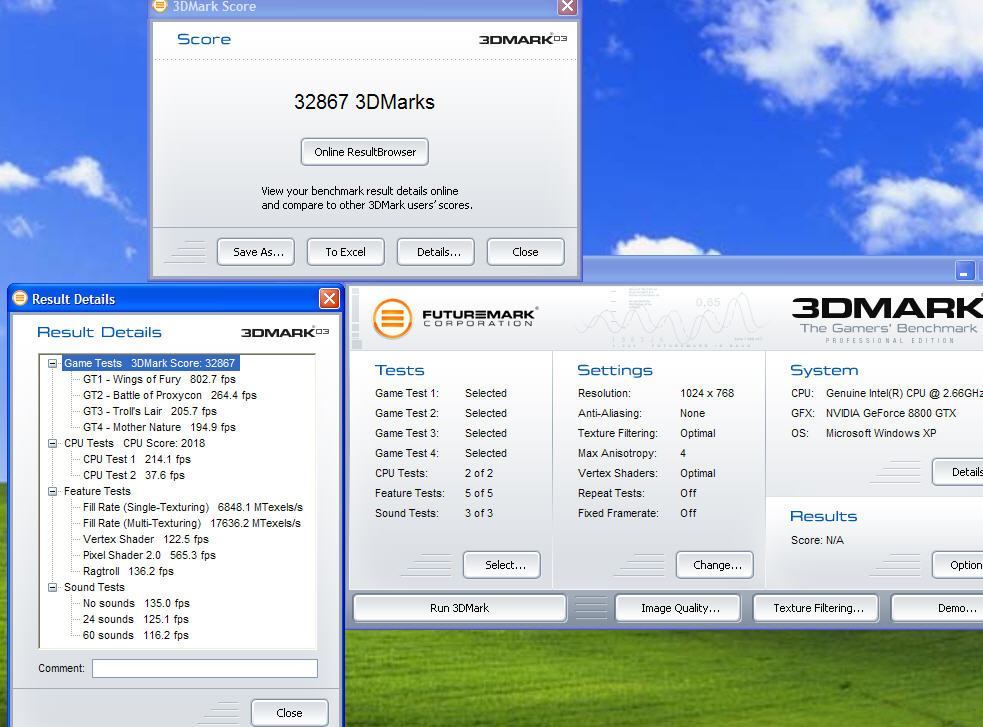Viewport: 983px width, 727px height.
Task: Click Max Anisotropy value 4
Action: click(683, 453)
